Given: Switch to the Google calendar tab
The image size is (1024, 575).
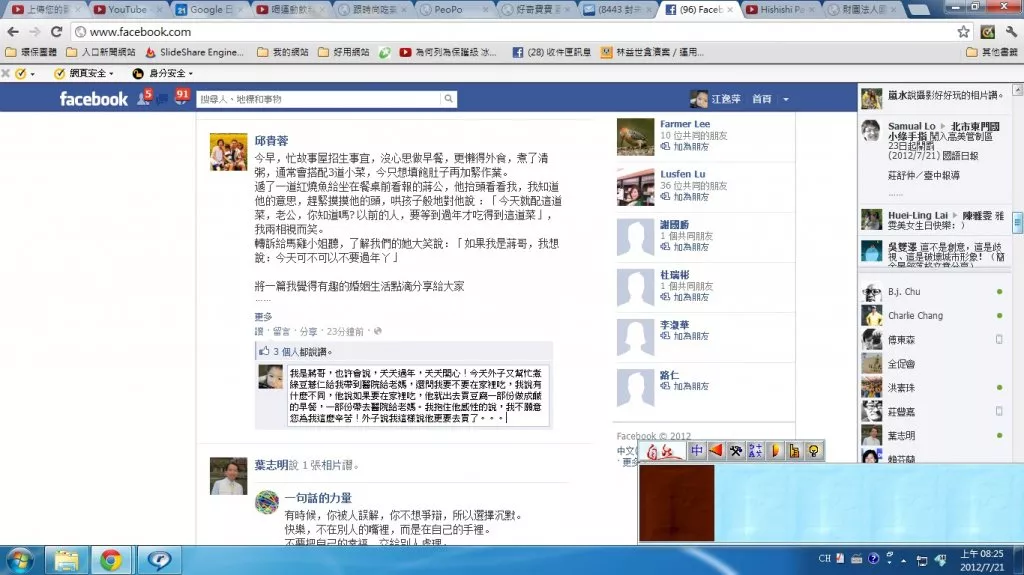Looking at the screenshot, I should [208, 9].
